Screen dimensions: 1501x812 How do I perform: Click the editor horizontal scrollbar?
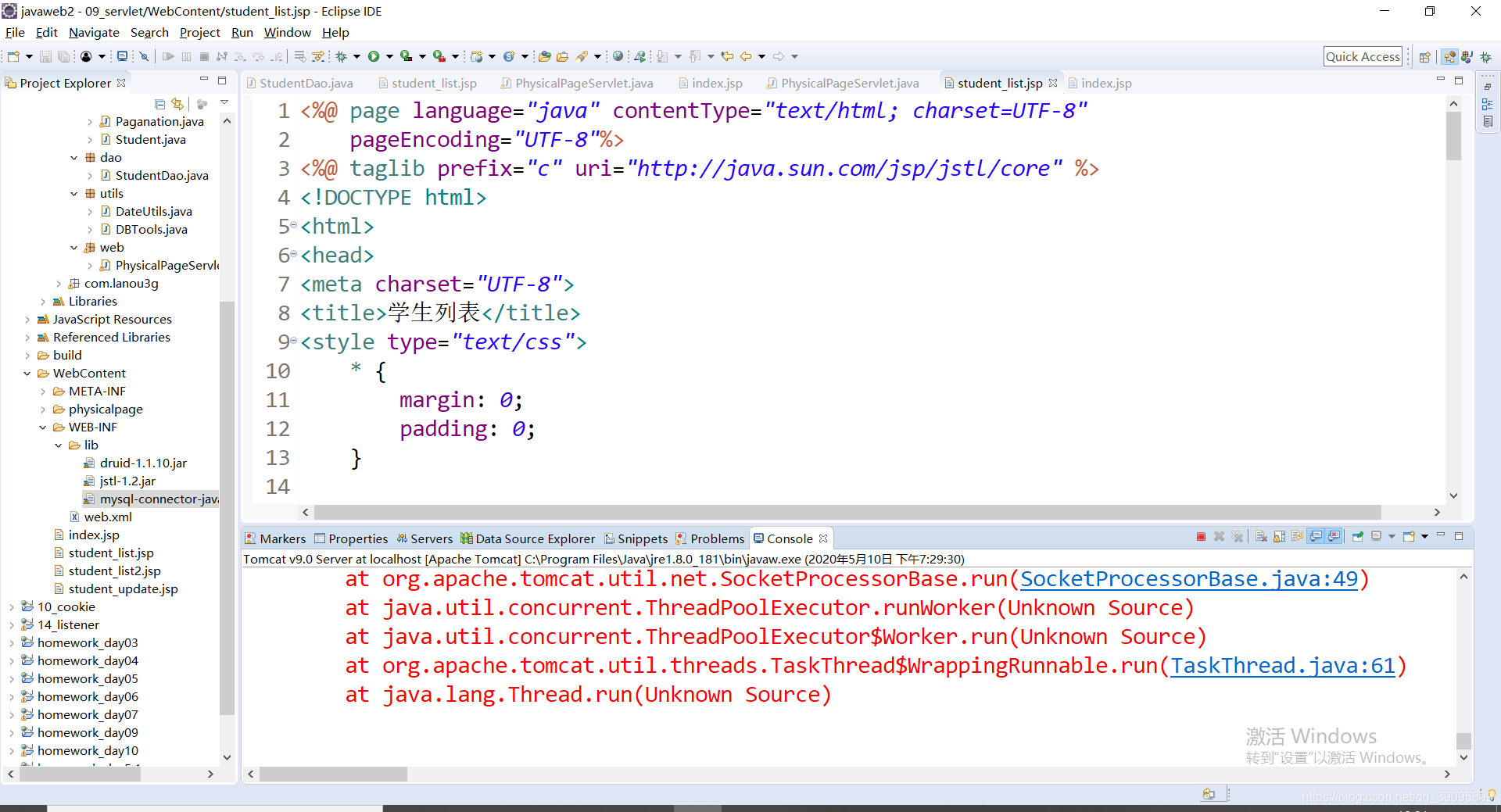click(847, 512)
